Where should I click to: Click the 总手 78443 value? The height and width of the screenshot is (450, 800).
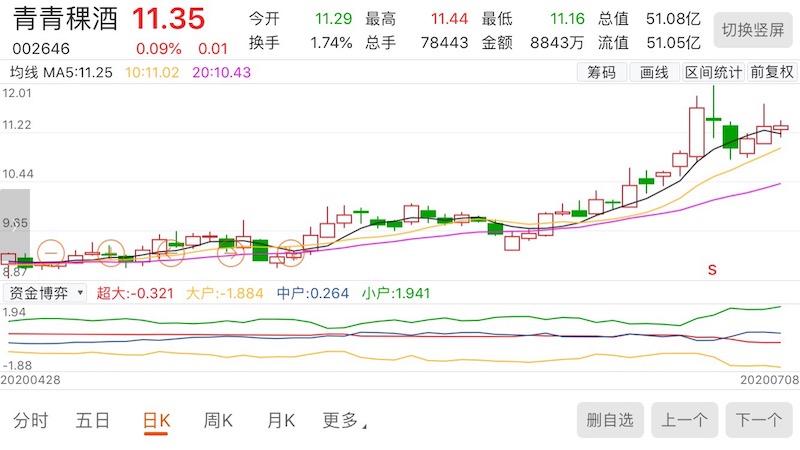(x=444, y=43)
